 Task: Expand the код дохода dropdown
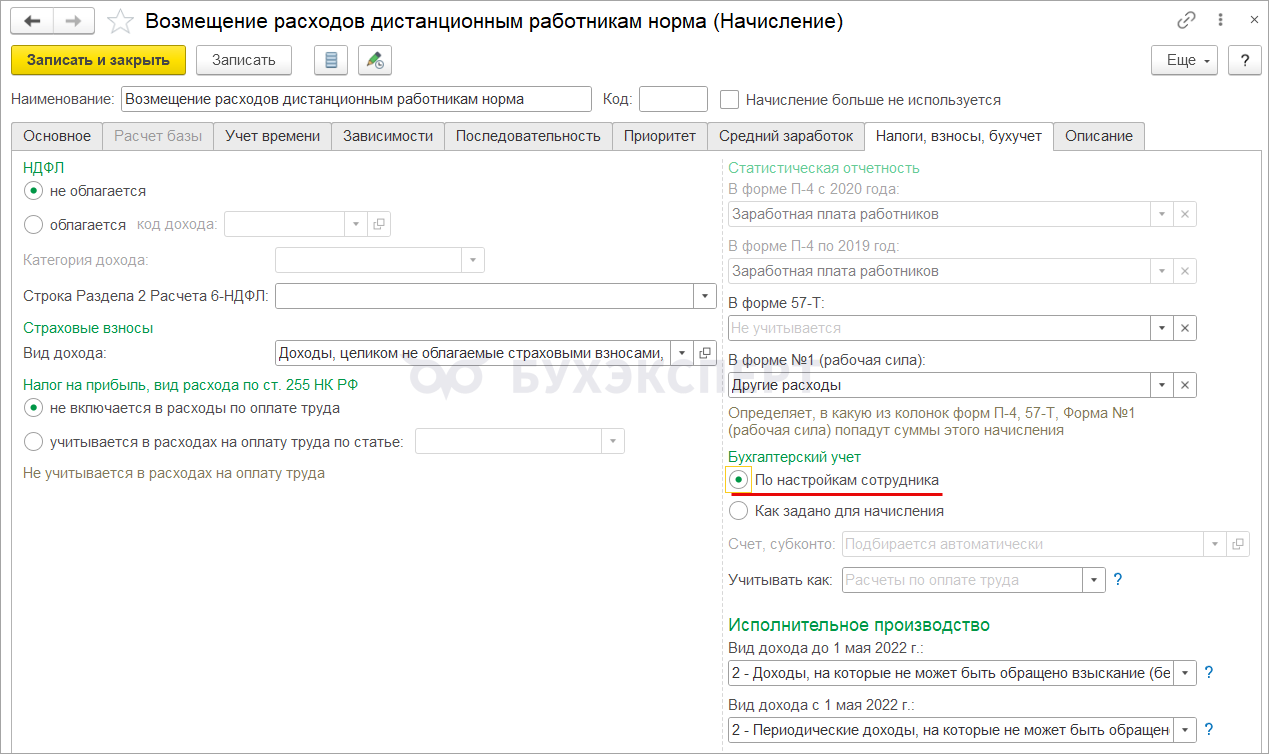click(357, 224)
